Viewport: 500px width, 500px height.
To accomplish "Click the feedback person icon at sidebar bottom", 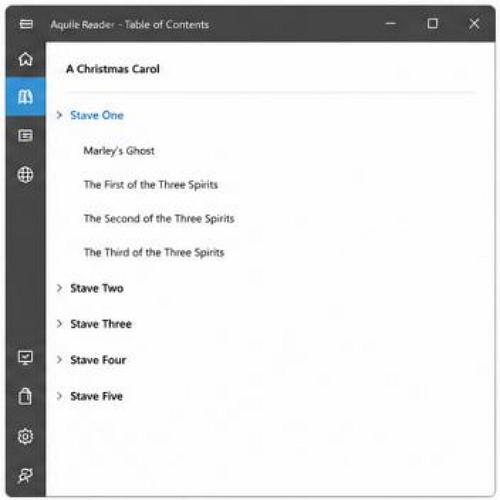I will coord(25,476).
